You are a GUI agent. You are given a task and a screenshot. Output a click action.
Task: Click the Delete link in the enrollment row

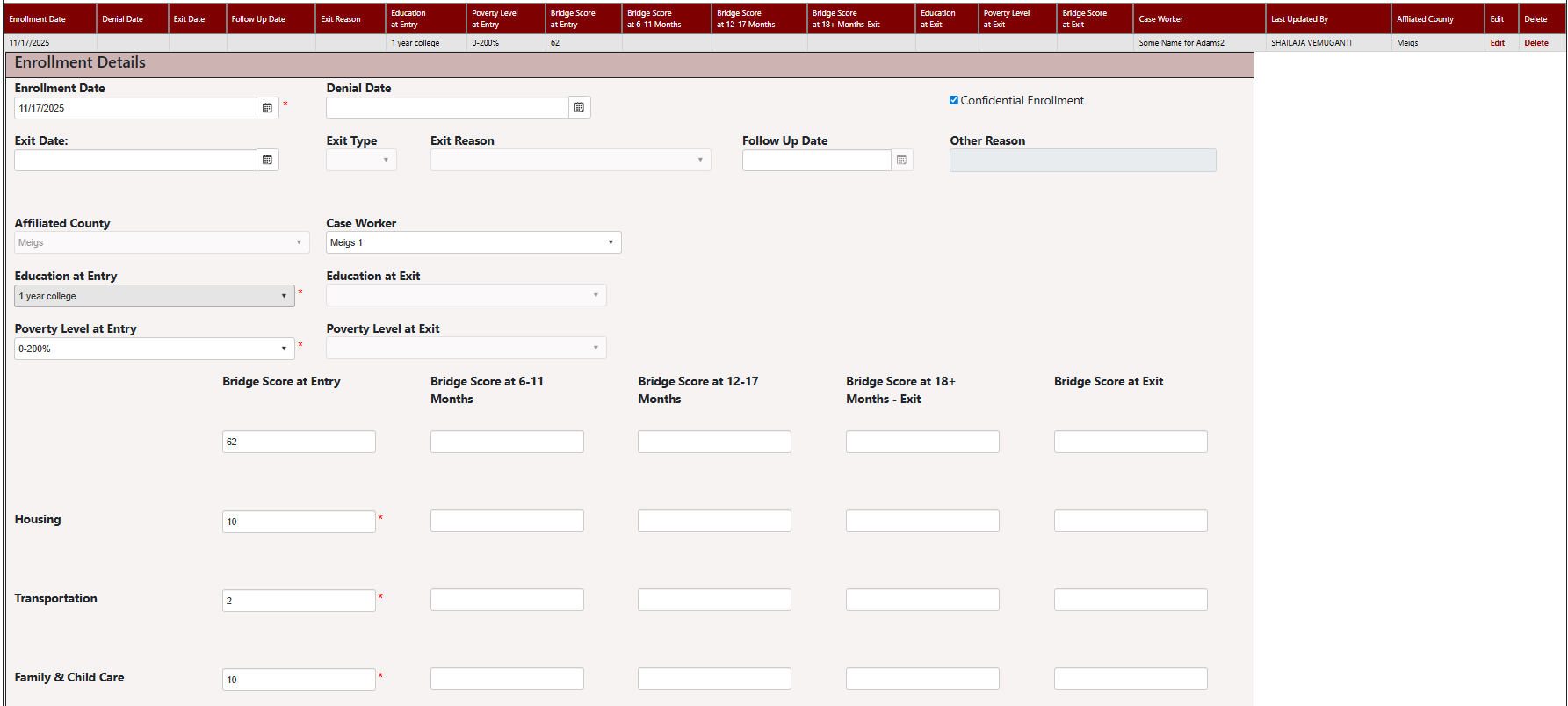[1535, 43]
